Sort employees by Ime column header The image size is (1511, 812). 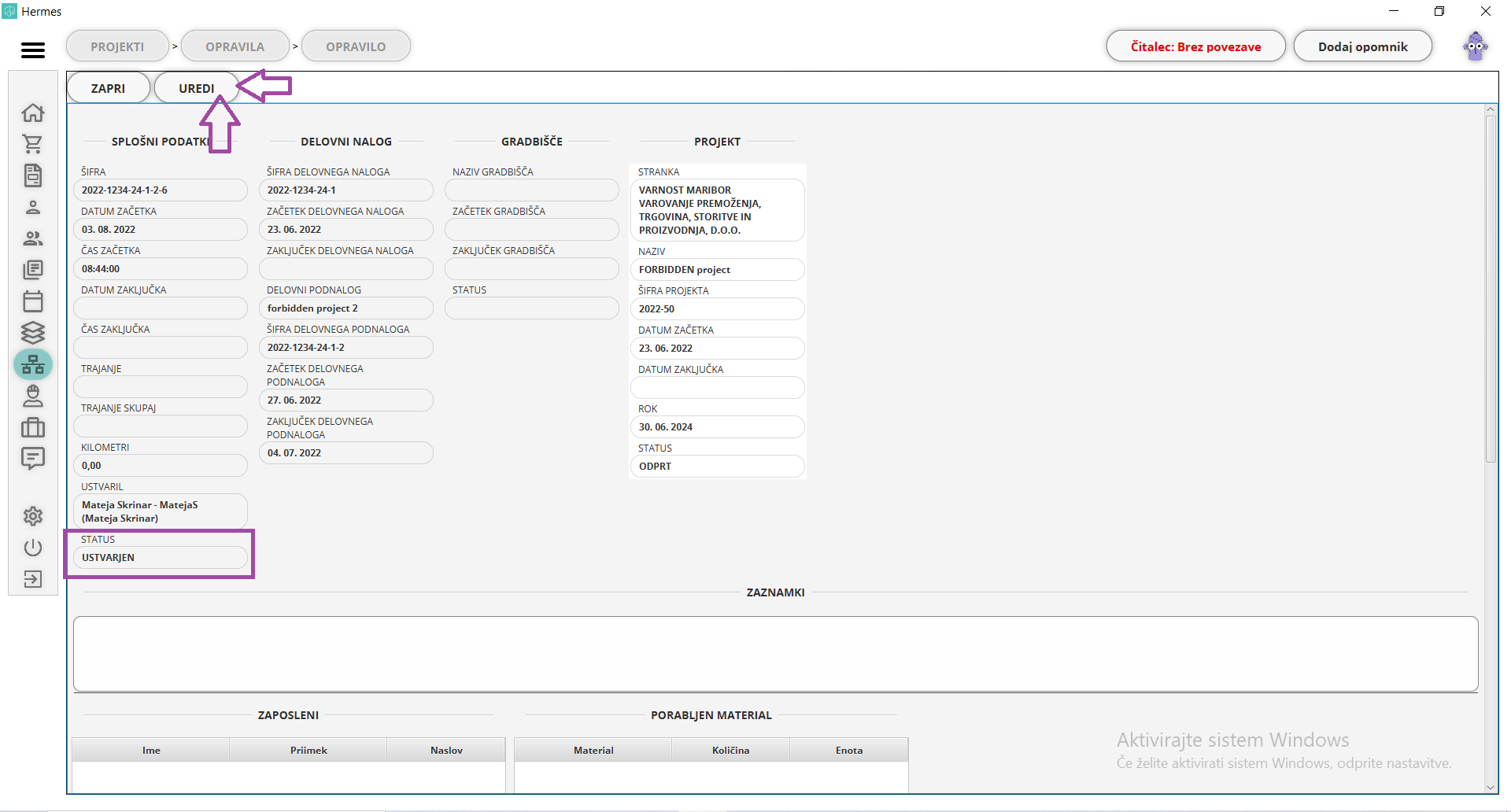[x=151, y=750]
